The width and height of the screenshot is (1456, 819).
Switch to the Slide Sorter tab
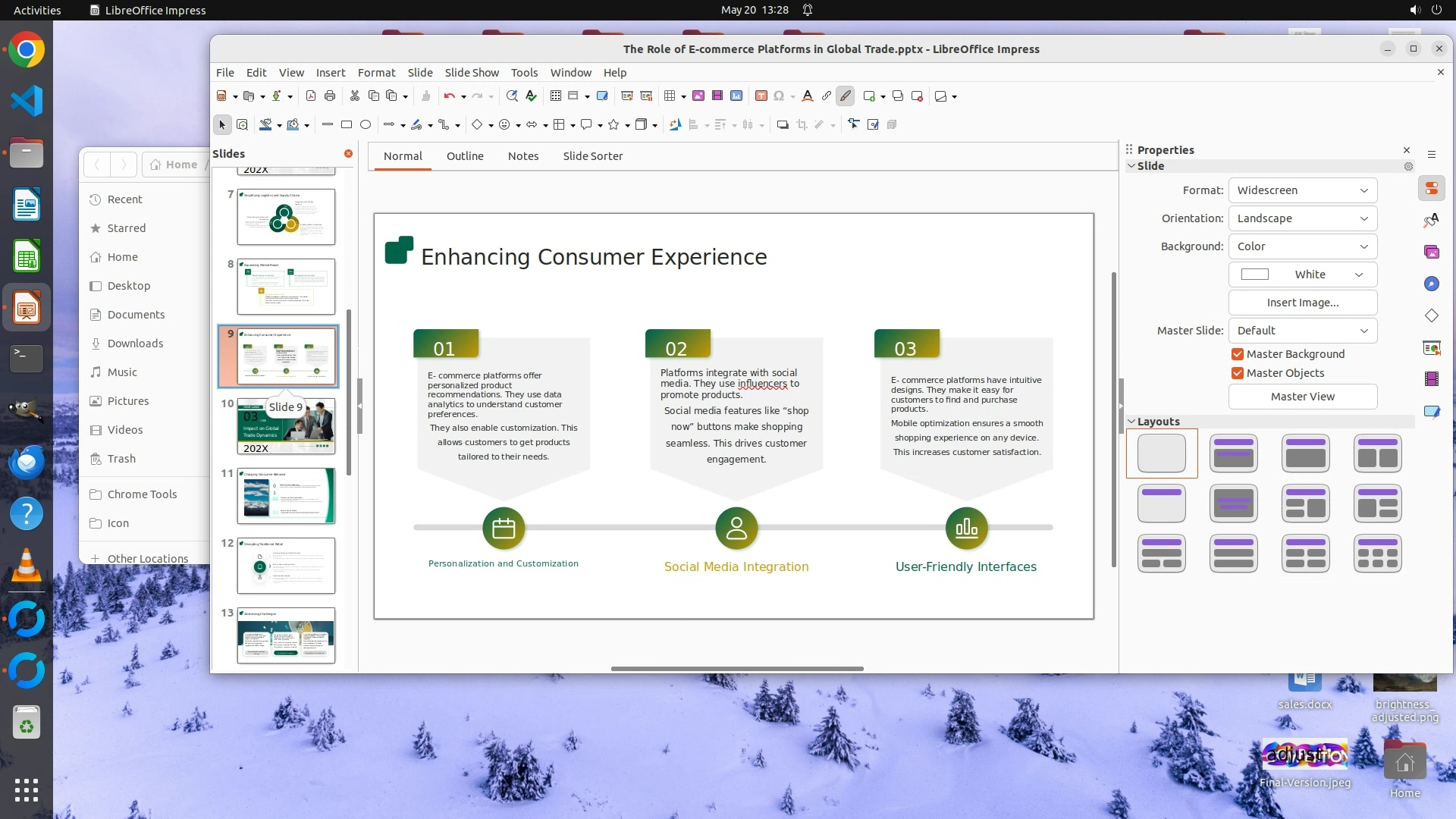tap(592, 156)
